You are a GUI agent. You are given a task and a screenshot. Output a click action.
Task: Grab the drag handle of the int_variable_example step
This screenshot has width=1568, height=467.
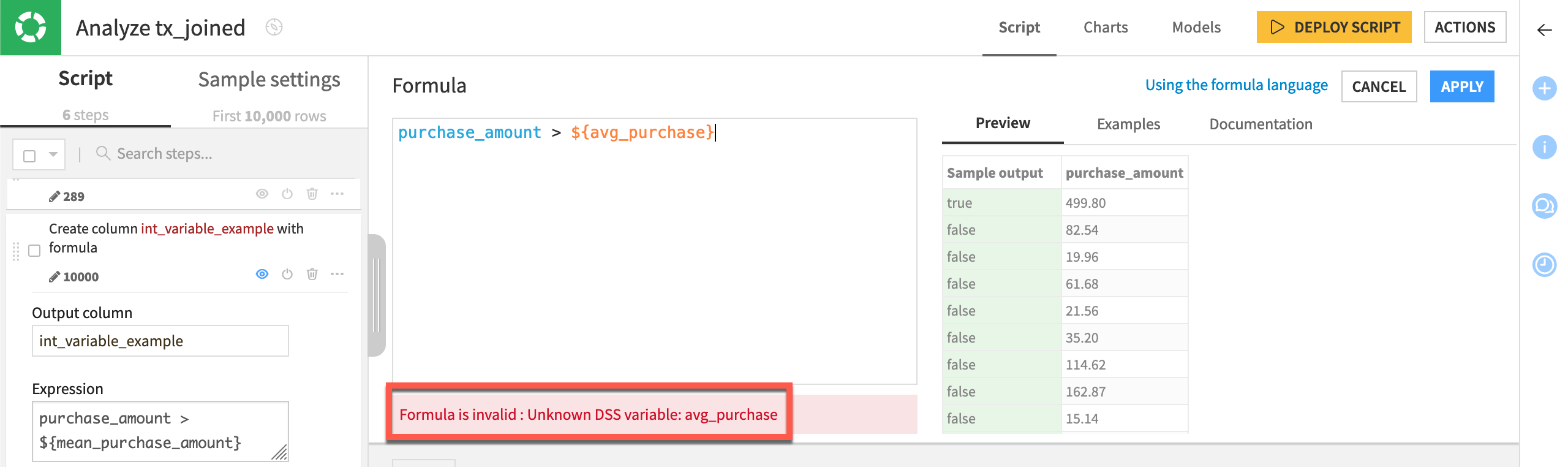(x=16, y=251)
